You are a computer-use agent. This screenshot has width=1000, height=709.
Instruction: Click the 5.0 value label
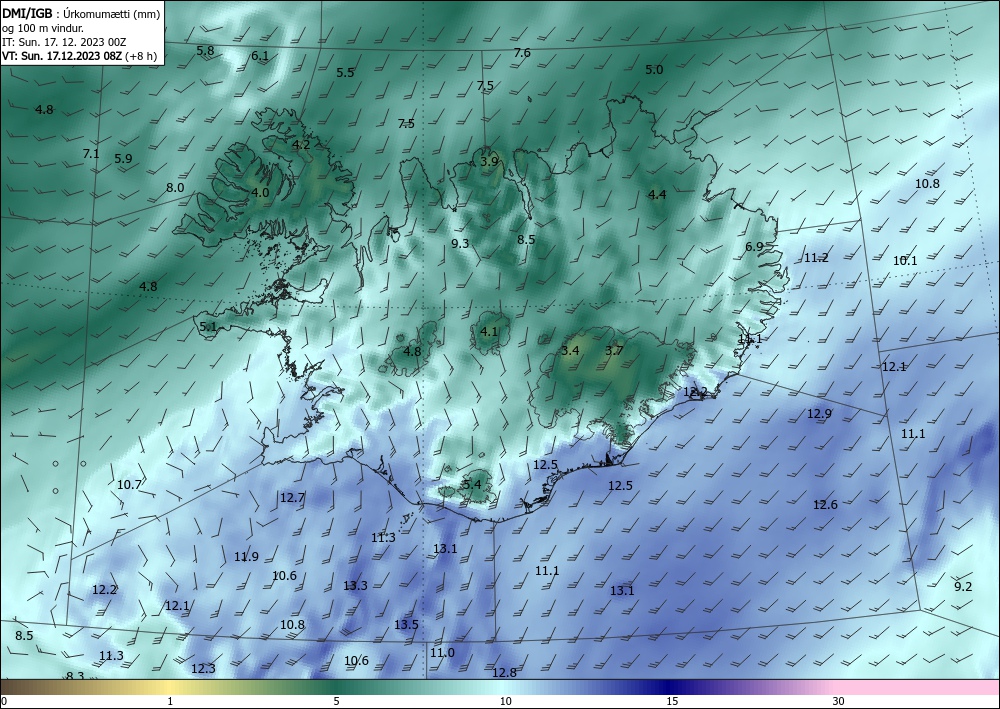click(654, 70)
